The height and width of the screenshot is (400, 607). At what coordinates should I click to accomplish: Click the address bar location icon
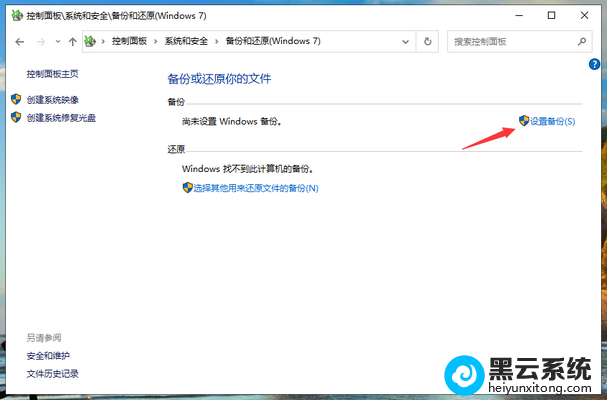92,42
